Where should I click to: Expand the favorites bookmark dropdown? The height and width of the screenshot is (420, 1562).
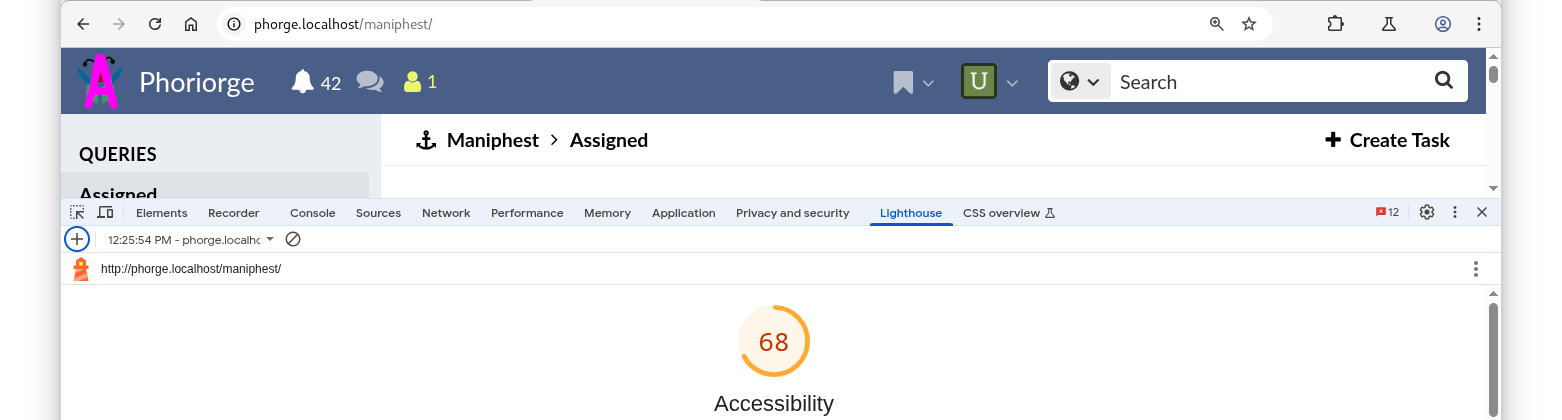click(x=914, y=82)
